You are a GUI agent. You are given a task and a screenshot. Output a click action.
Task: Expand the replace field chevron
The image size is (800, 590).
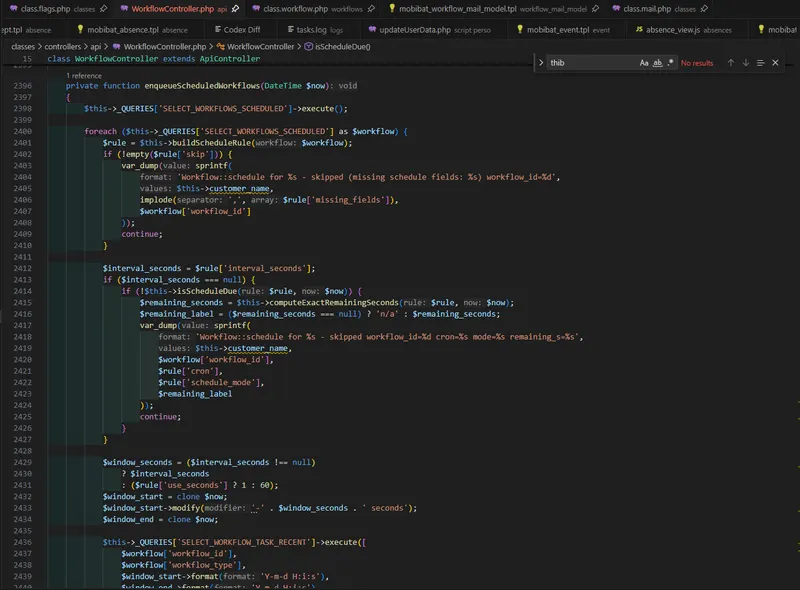(541, 63)
